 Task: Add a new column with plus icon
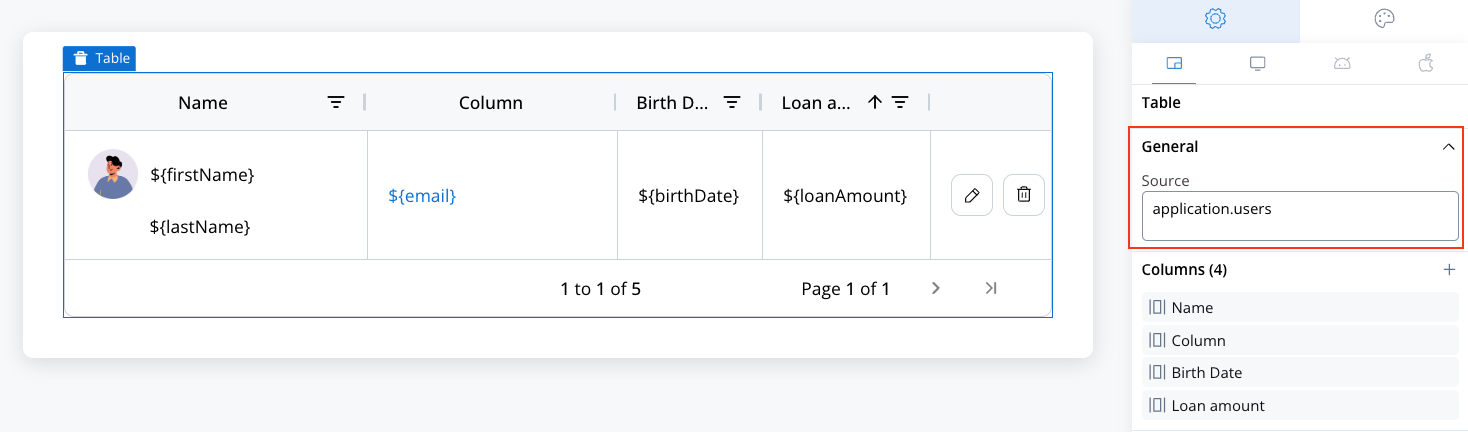coord(1449,270)
